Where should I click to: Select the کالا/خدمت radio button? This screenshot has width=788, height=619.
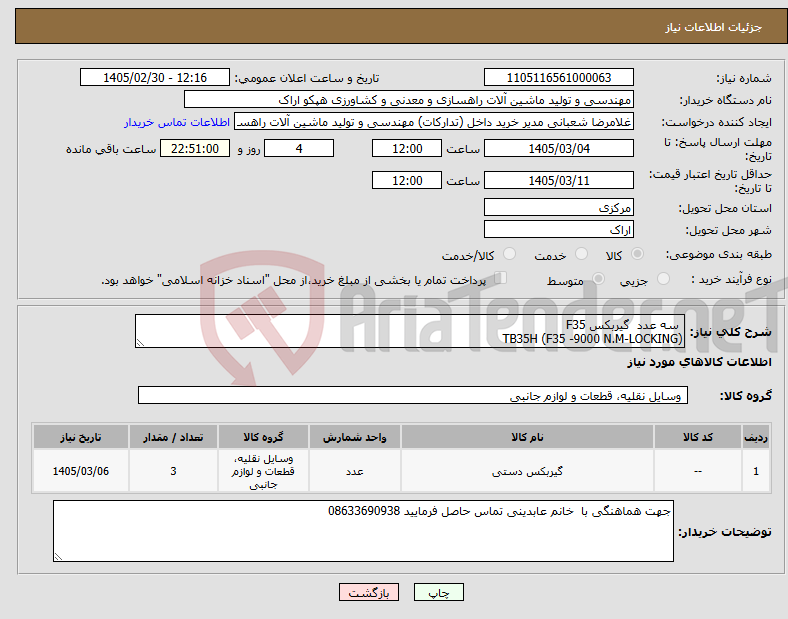point(510,254)
